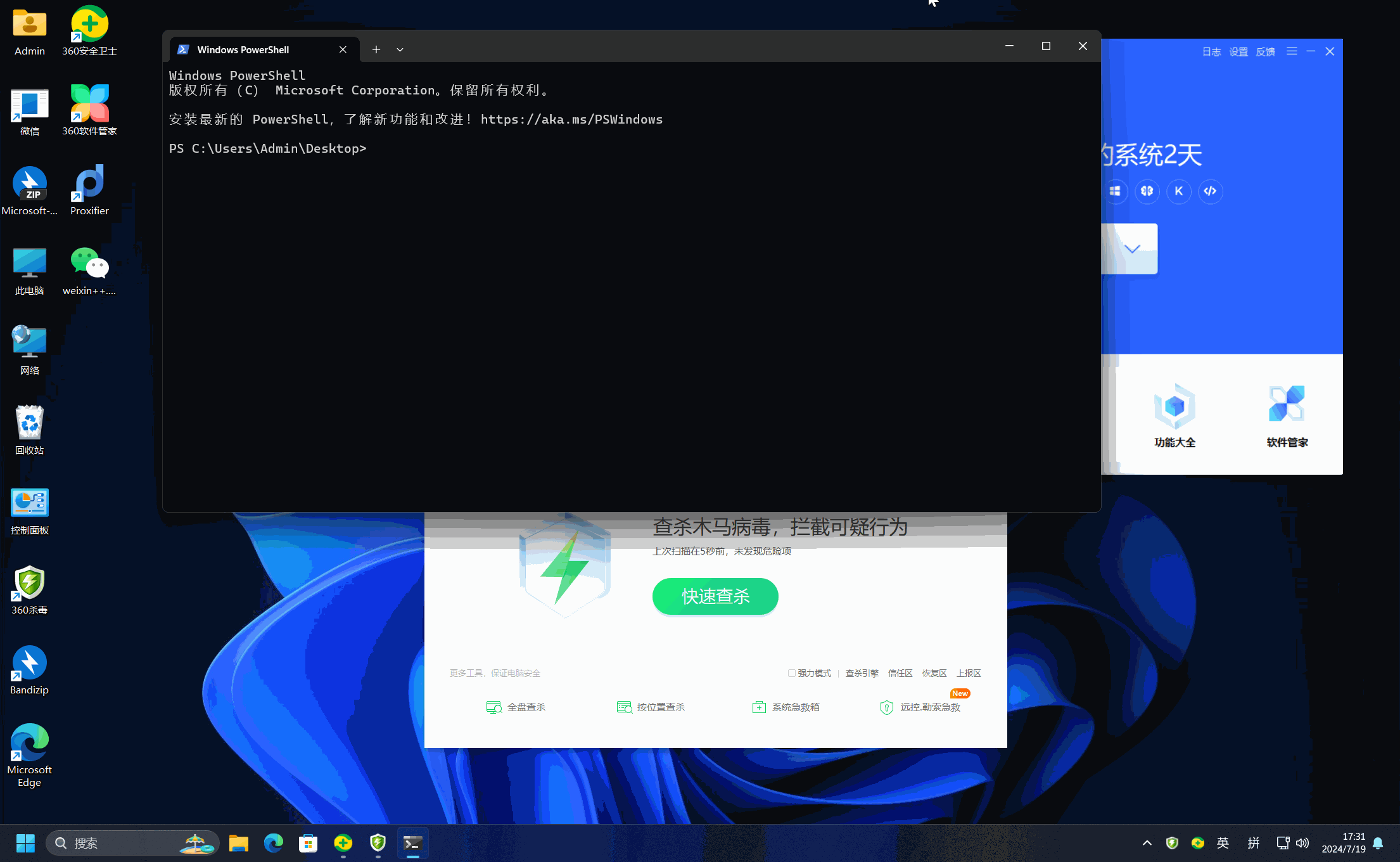Enable the 强力模式 checkbox

point(792,673)
